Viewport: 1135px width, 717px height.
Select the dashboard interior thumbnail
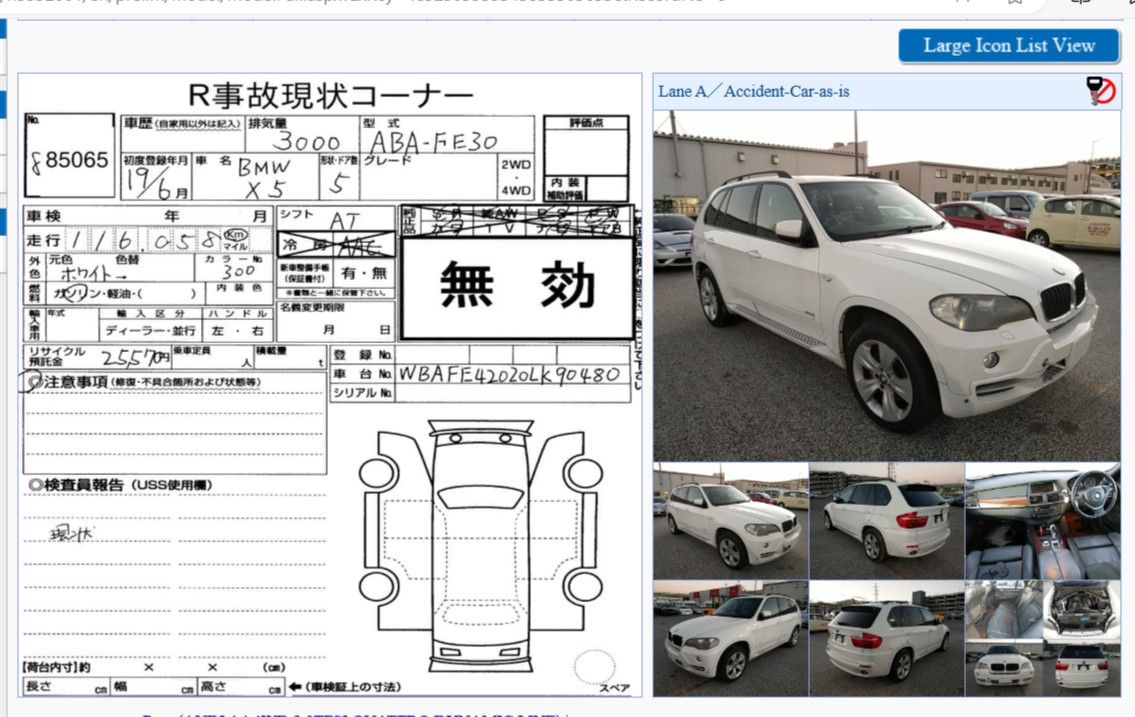(1043, 521)
